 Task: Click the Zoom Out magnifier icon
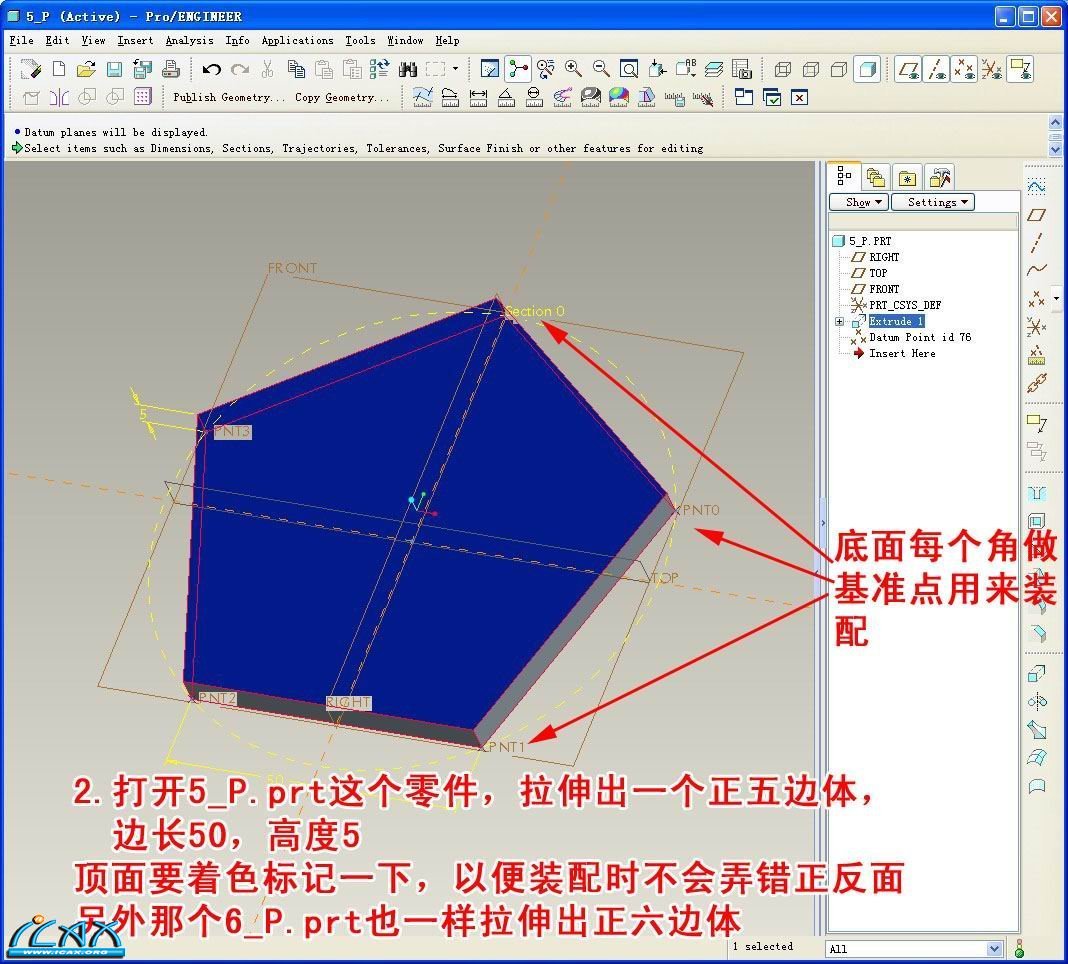click(x=601, y=69)
